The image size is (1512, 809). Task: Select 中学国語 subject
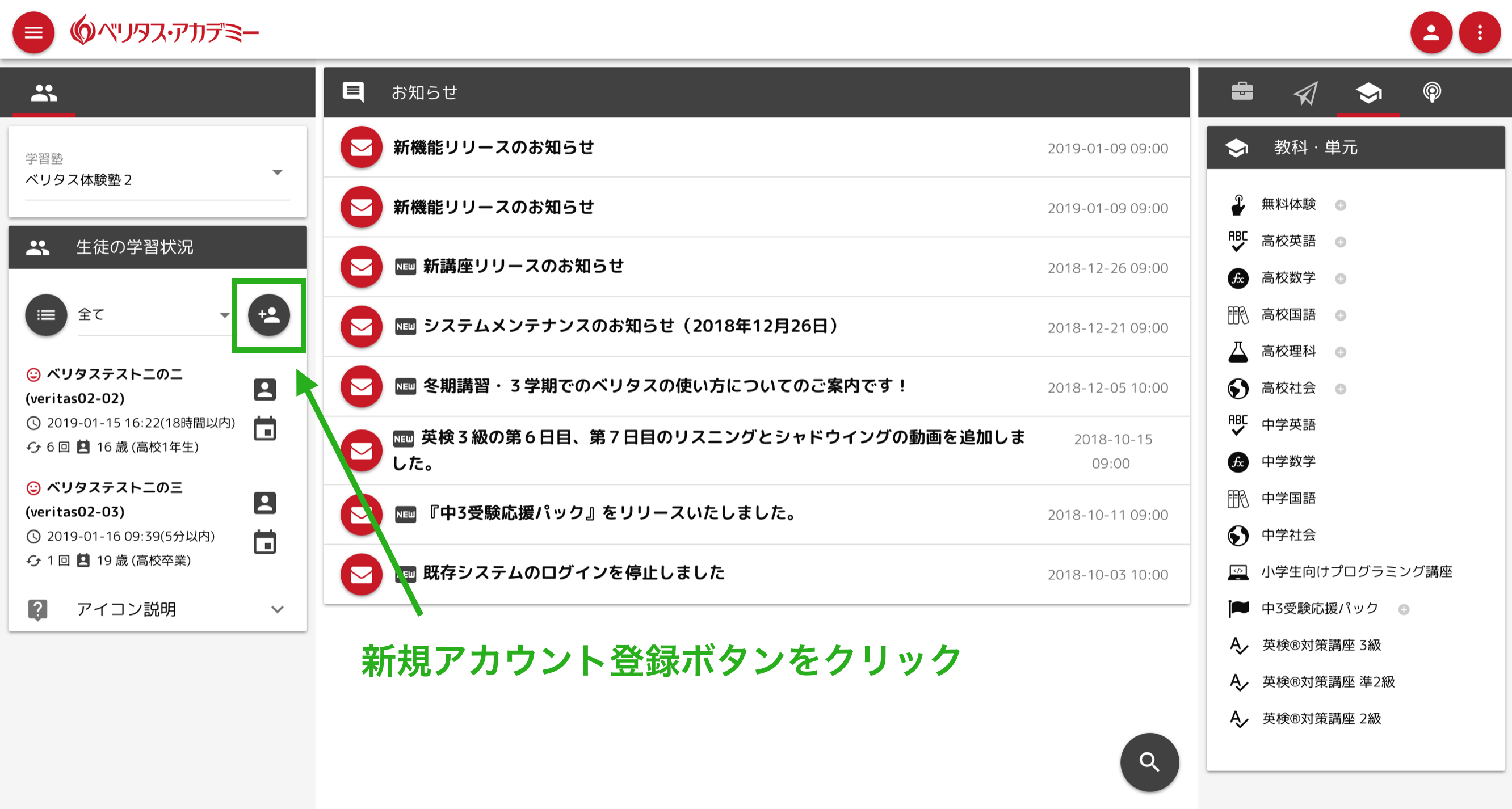pyautogui.click(x=1288, y=498)
